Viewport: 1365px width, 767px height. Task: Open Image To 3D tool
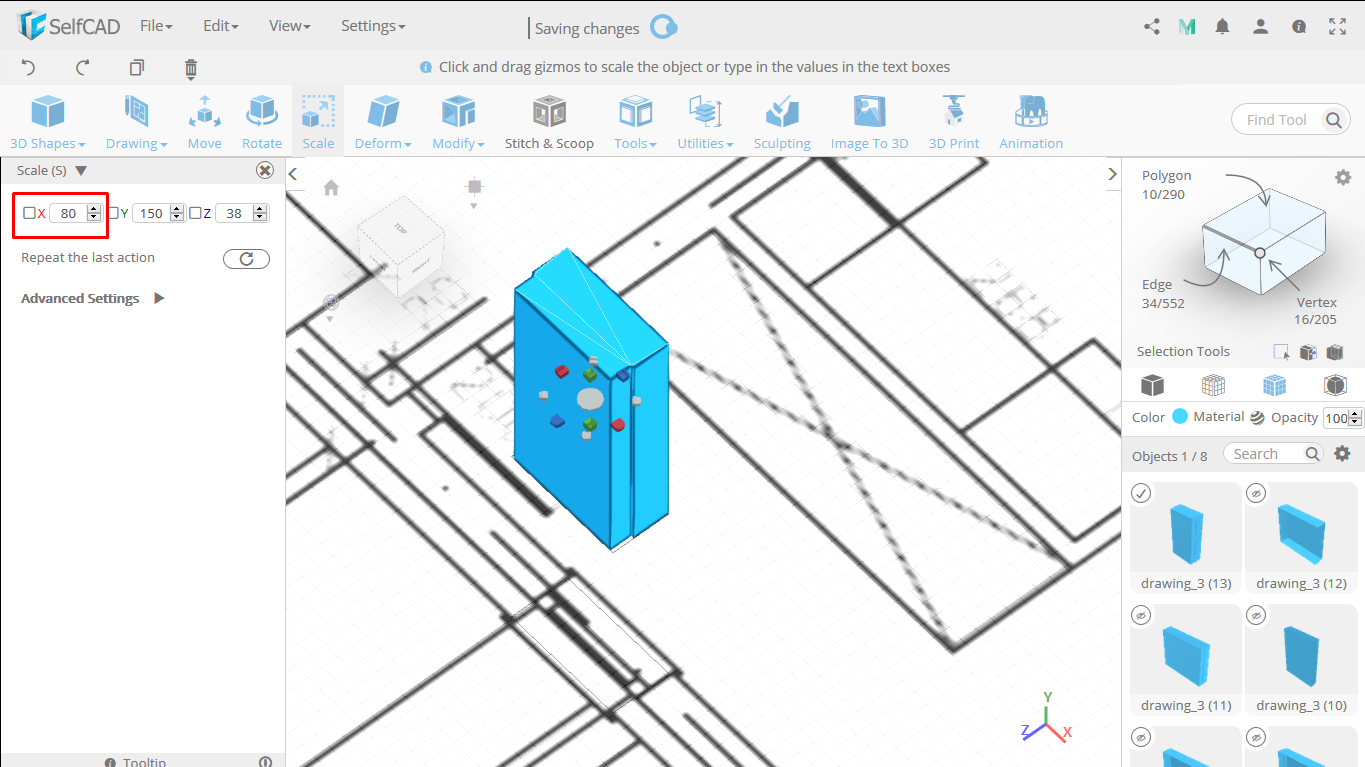click(869, 122)
